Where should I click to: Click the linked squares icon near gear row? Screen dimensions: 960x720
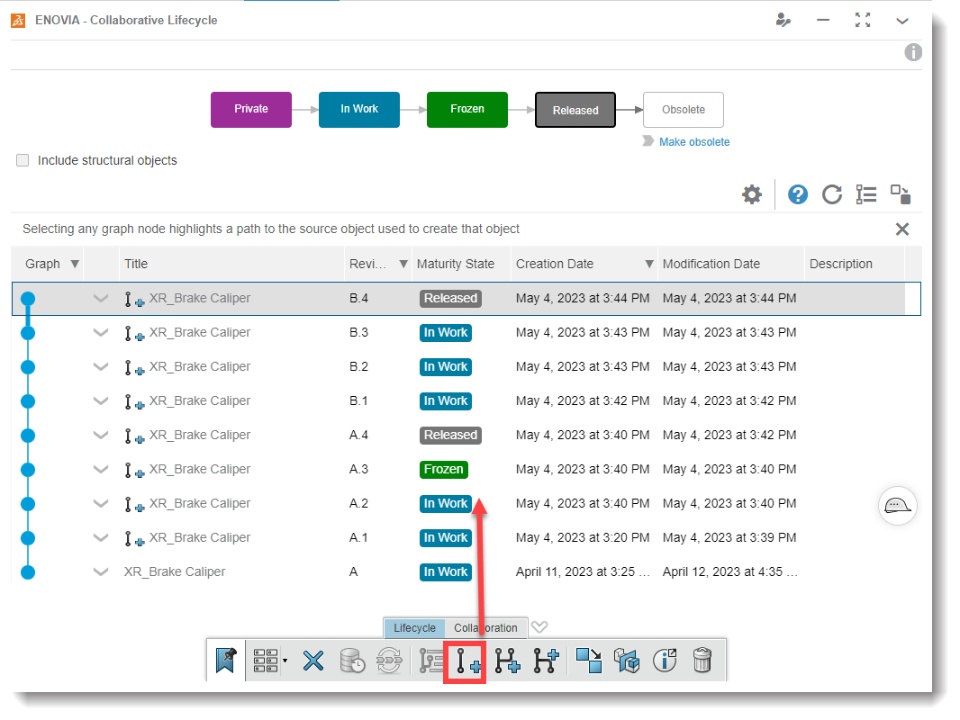901,194
